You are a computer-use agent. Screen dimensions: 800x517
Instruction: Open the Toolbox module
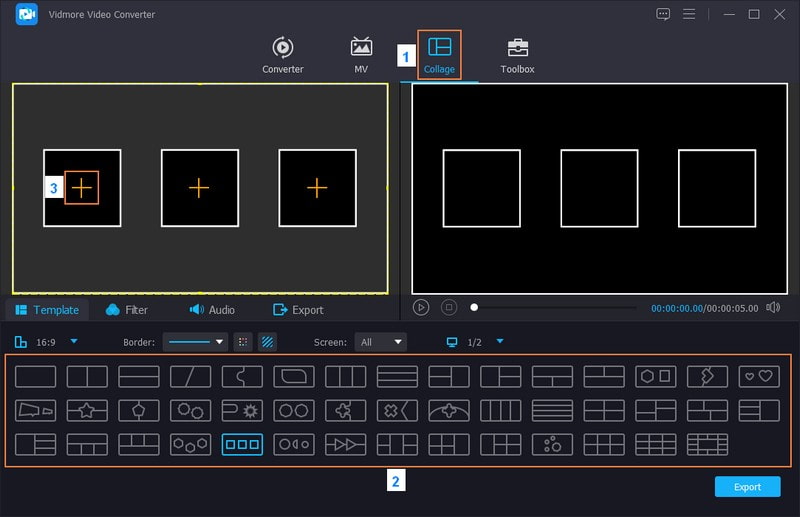[517, 54]
